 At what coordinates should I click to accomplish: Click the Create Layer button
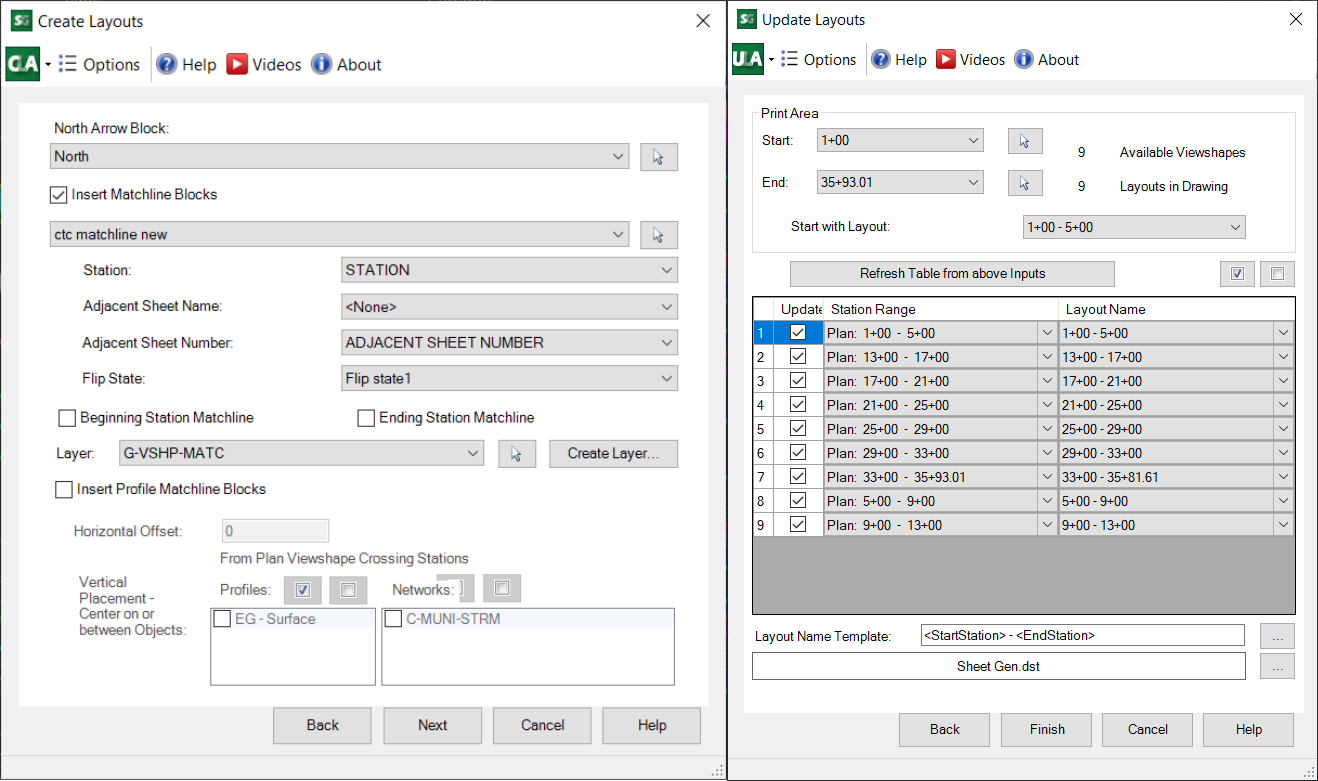(x=613, y=454)
